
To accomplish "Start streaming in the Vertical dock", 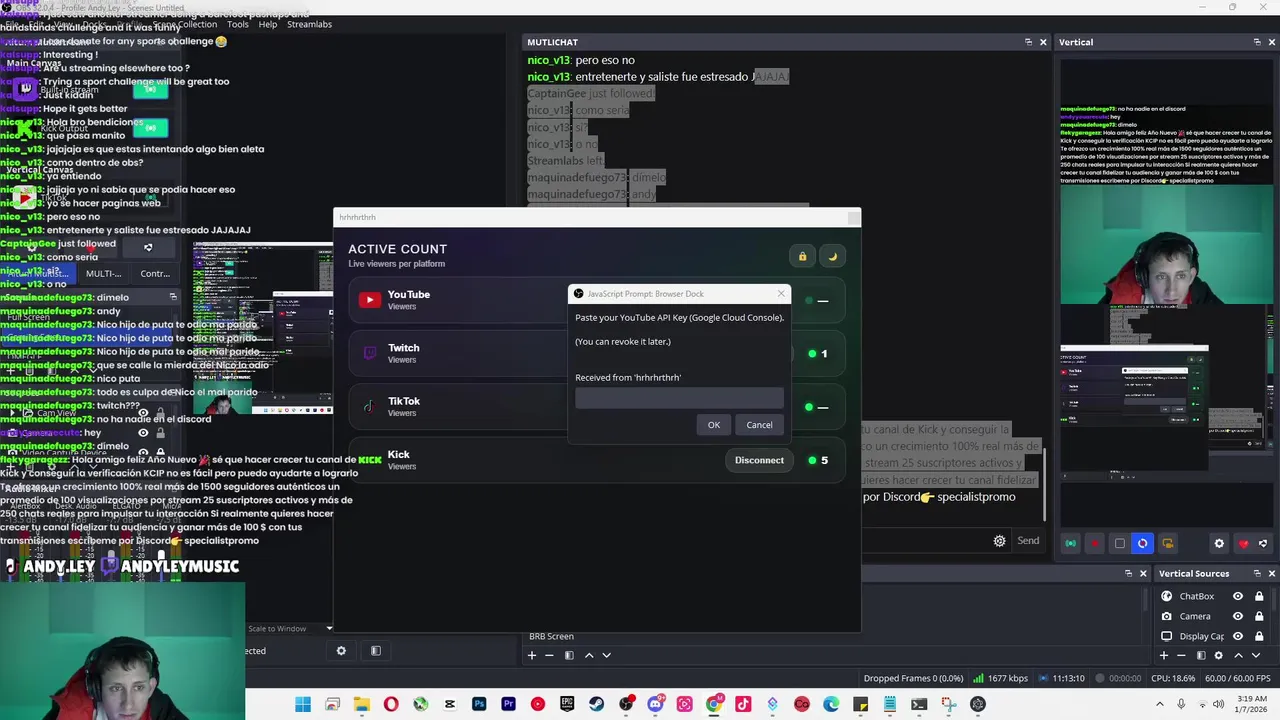I will 1071,543.
